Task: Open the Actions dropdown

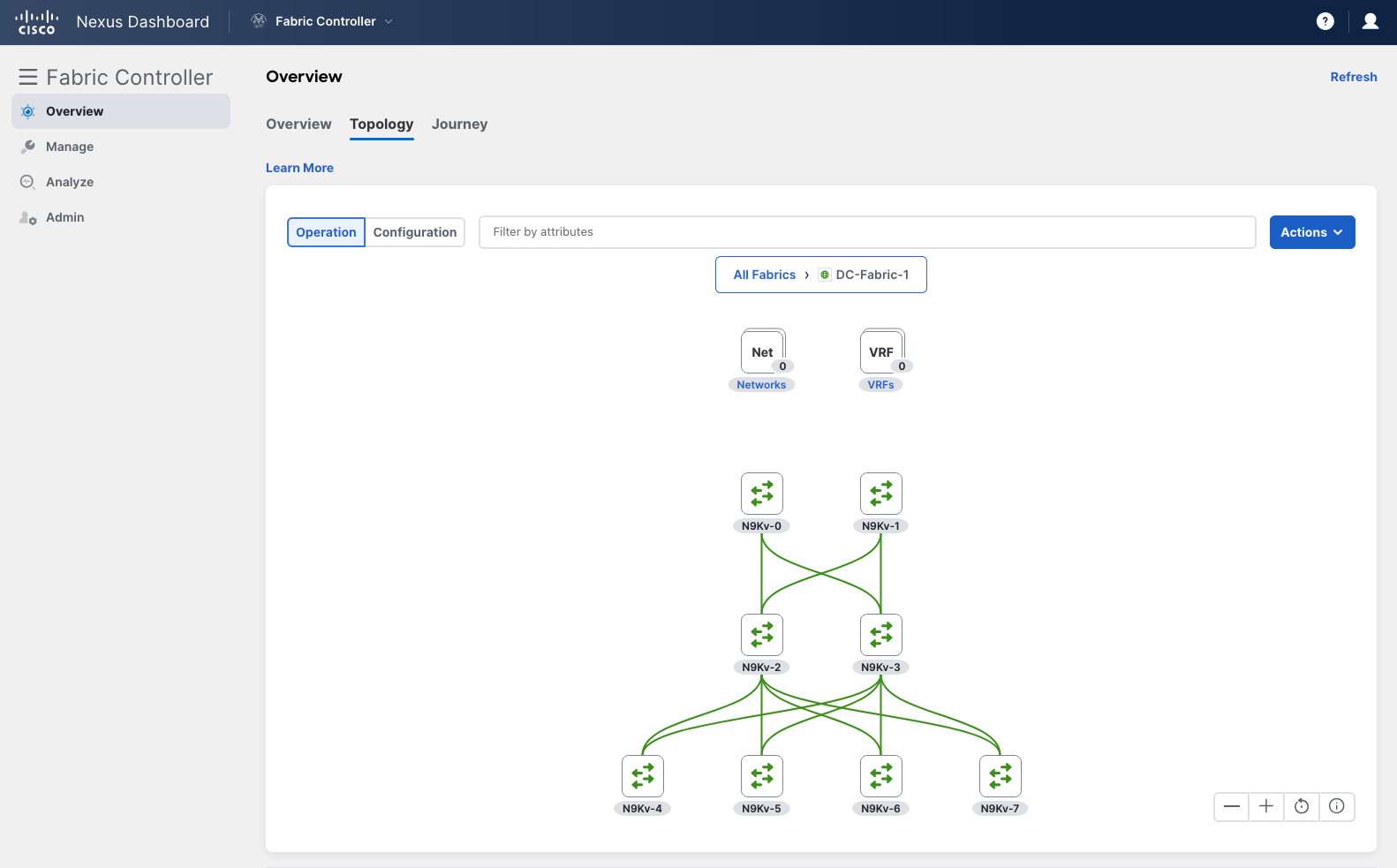Action: pos(1312,232)
